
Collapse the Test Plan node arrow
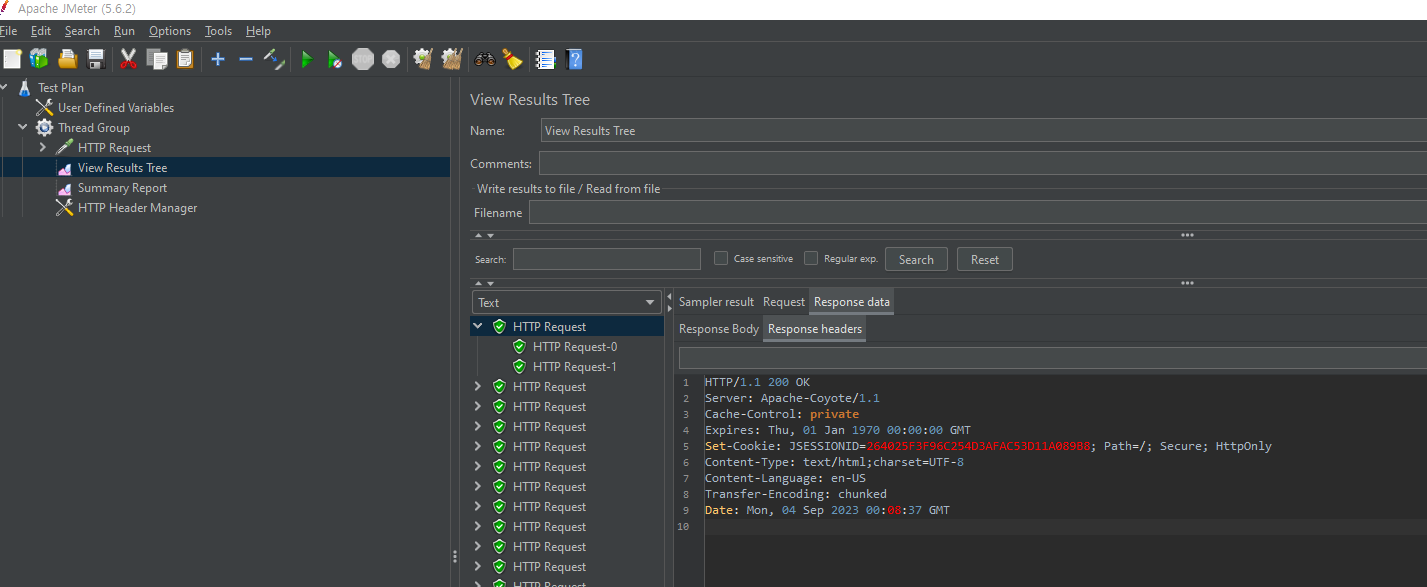point(4,88)
